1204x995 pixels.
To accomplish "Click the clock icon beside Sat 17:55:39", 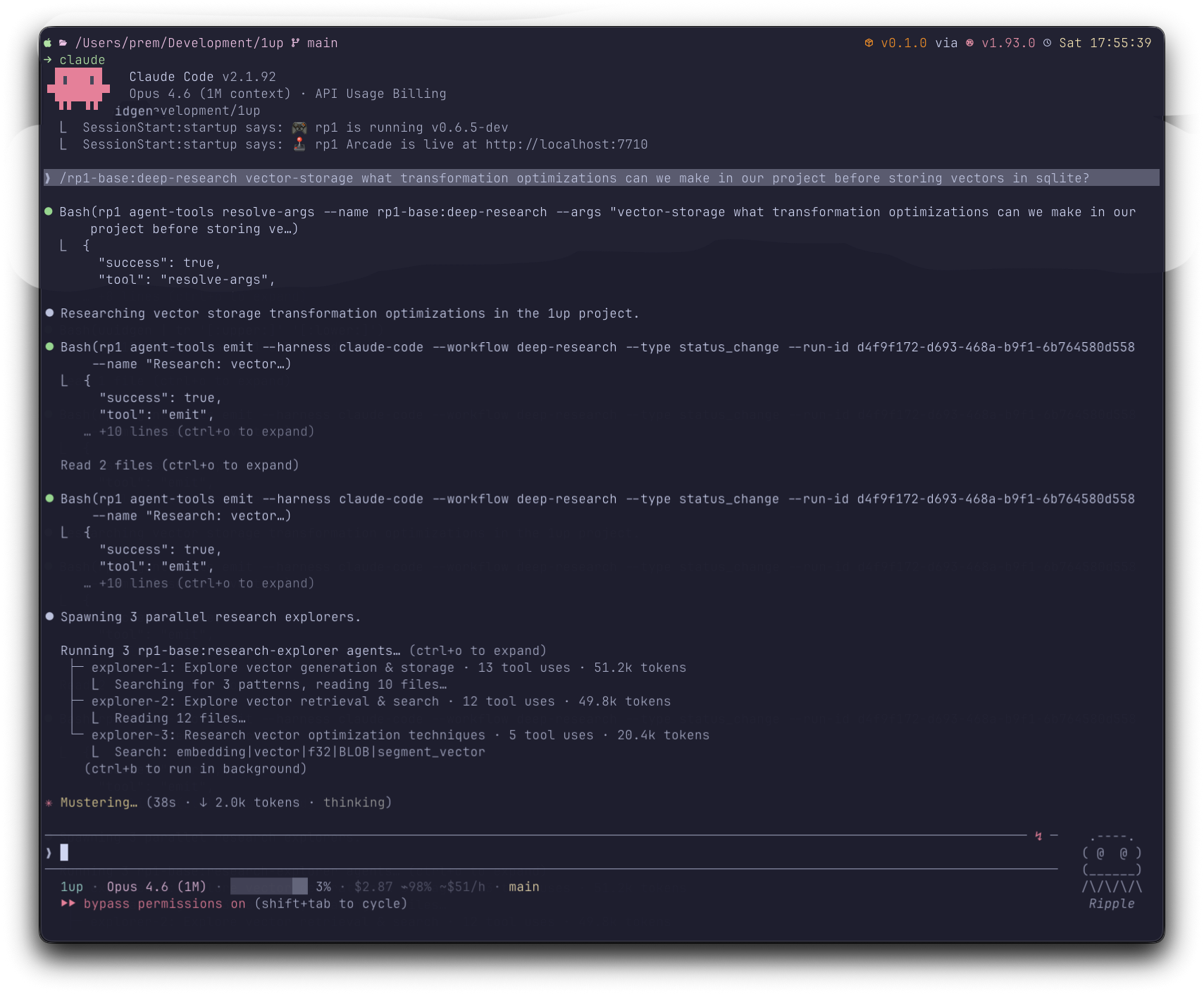I will point(1047,43).
